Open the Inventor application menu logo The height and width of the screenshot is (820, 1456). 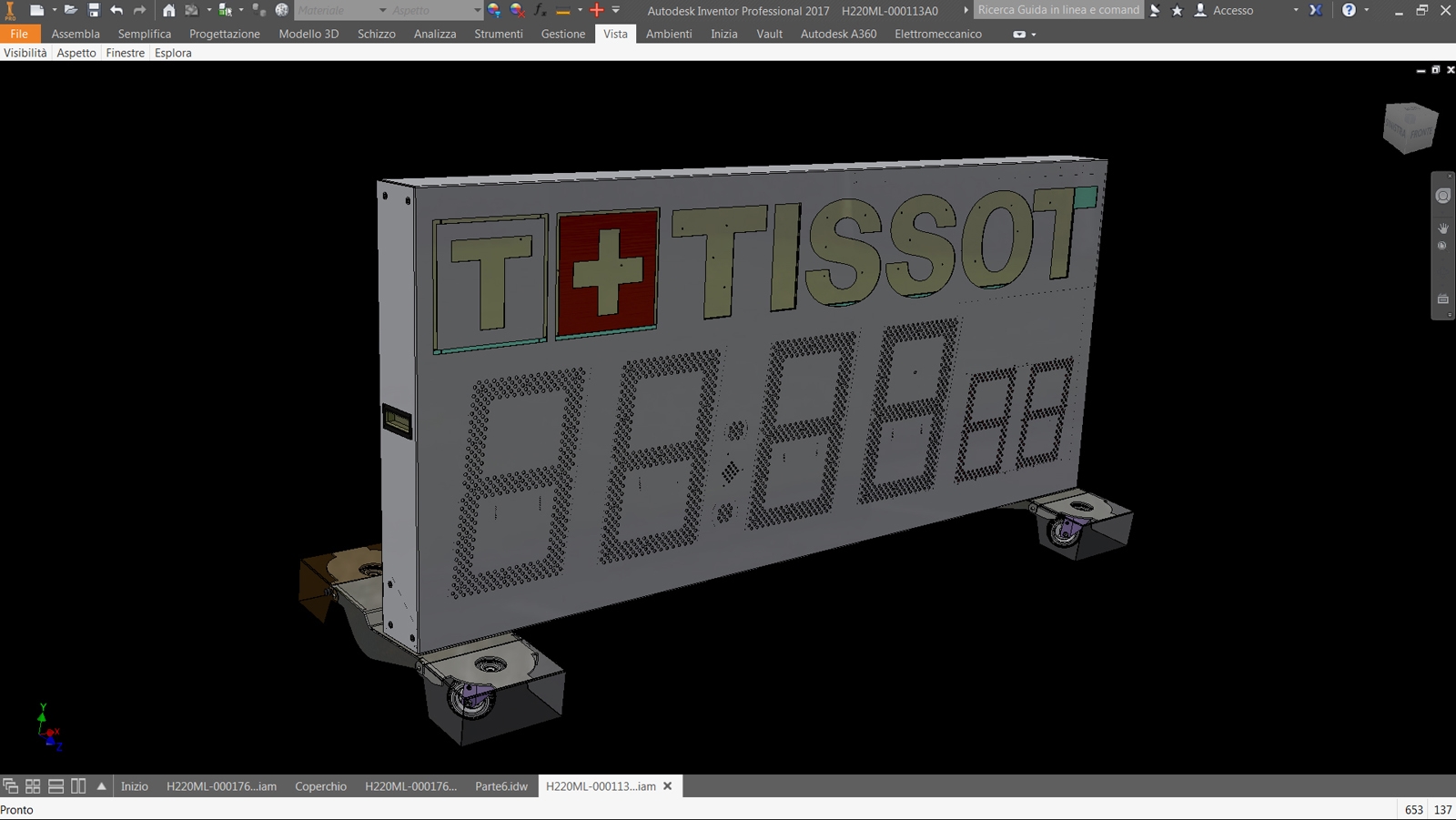tap(10, 10)
